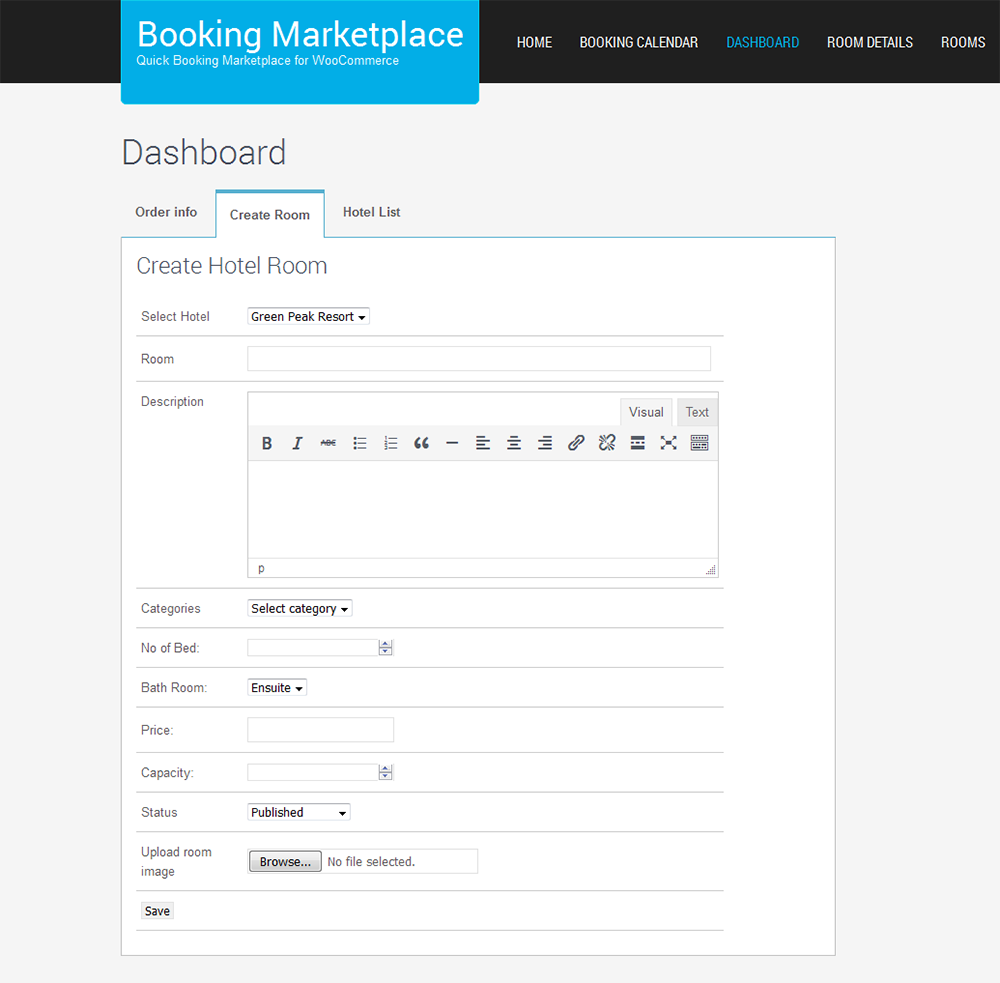Toggle the toolbar kitchen sink icon
This screenshot has height=983, width=1000.
pyautogui.click(x=699, y=443)
